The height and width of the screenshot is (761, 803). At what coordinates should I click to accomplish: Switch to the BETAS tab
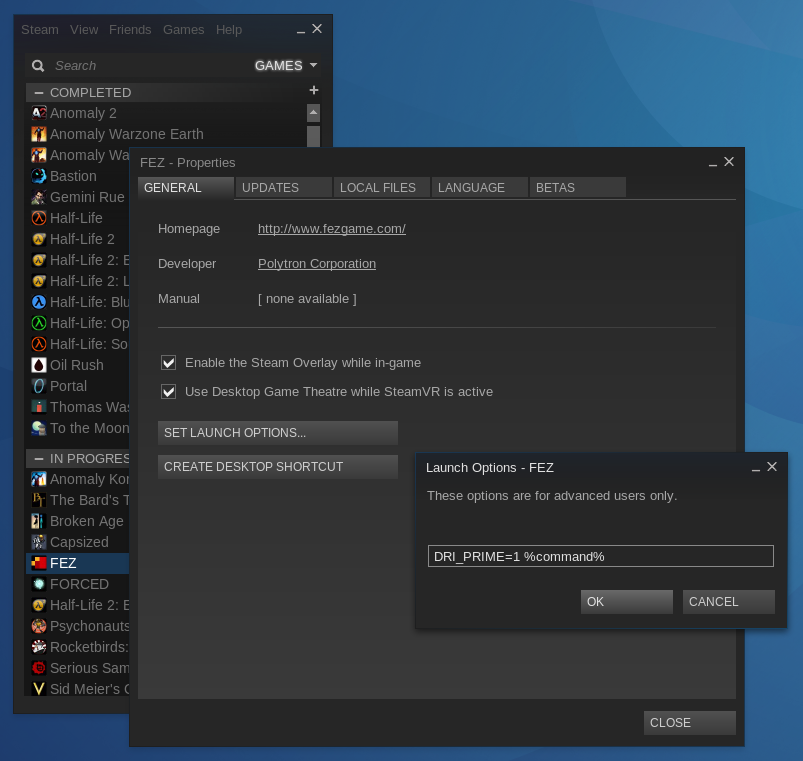pyautogui.click(x=577, y=187)
